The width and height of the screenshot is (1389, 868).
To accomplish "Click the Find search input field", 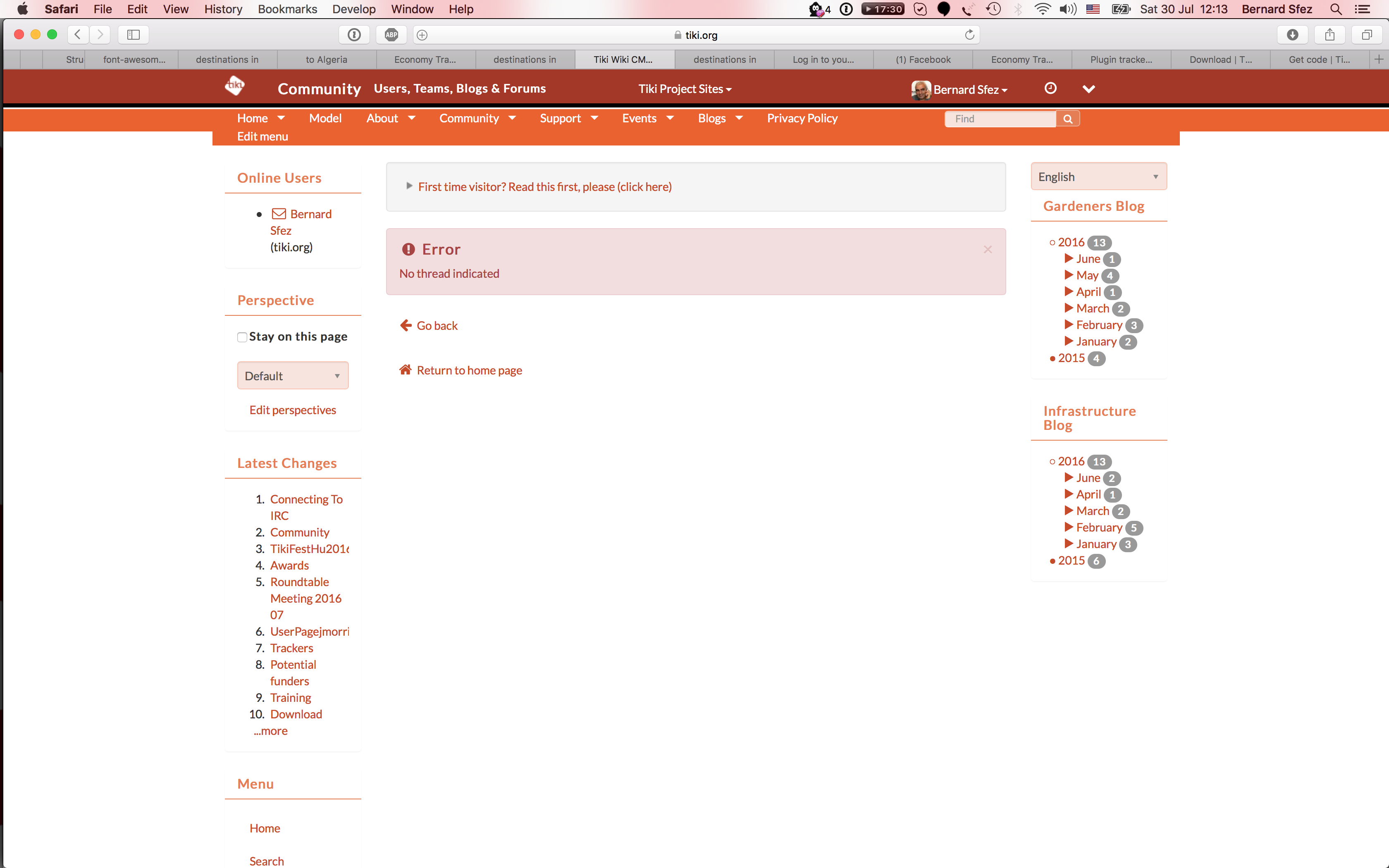I will (x=1000, y=119).
